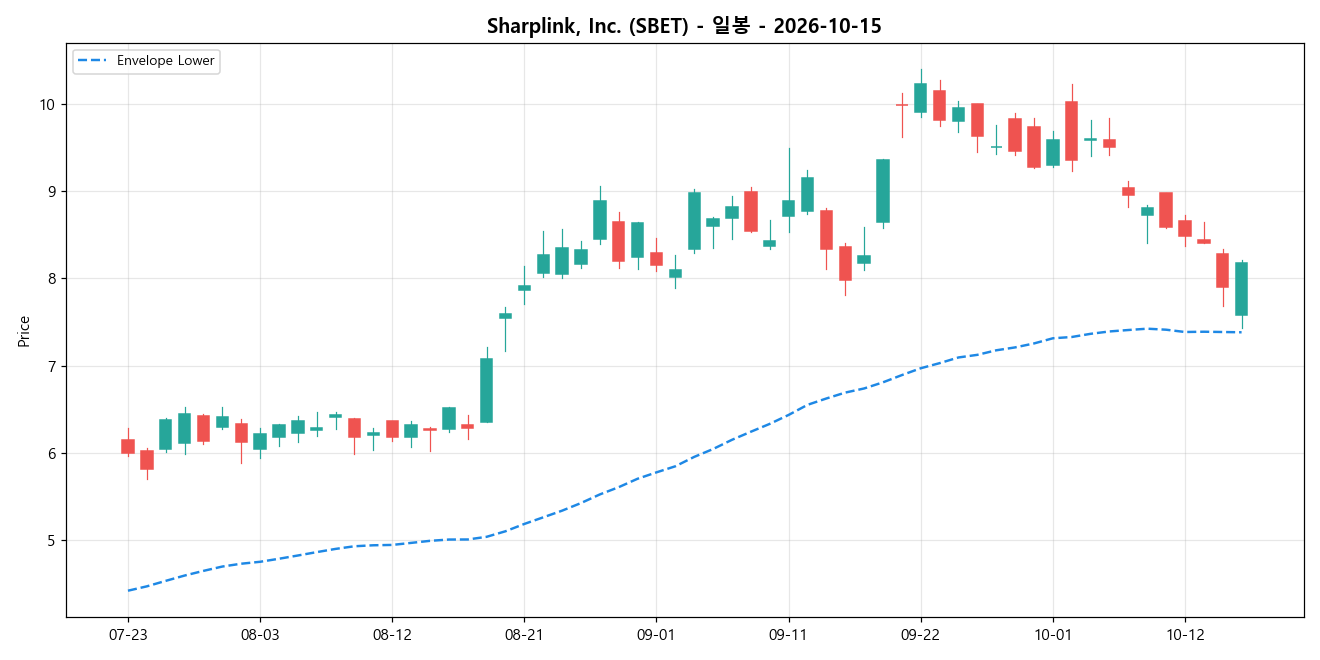Click the highest green candle at 09-22

pos(921,98)
